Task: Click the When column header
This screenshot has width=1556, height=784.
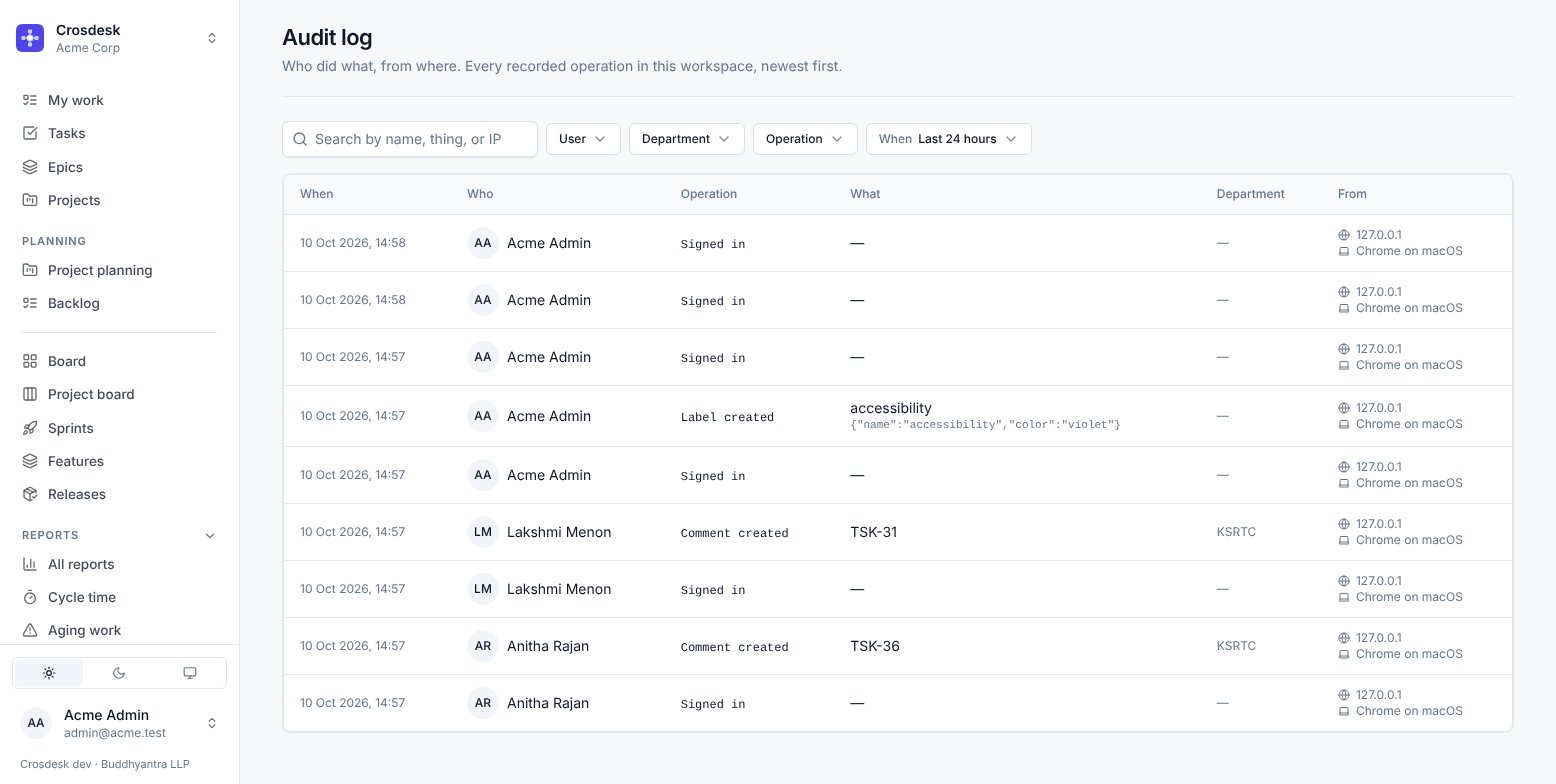Action: [x=317, y=194]
